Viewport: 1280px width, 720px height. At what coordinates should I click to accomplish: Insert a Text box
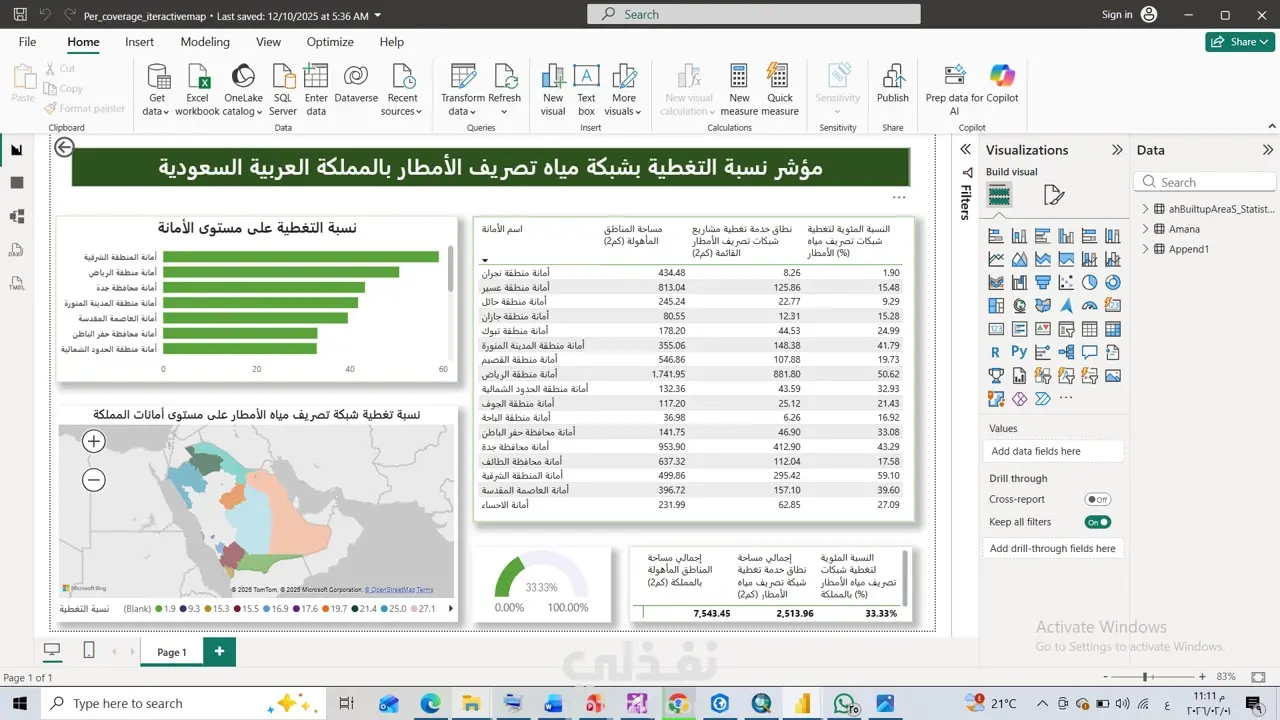pos(586,78)
